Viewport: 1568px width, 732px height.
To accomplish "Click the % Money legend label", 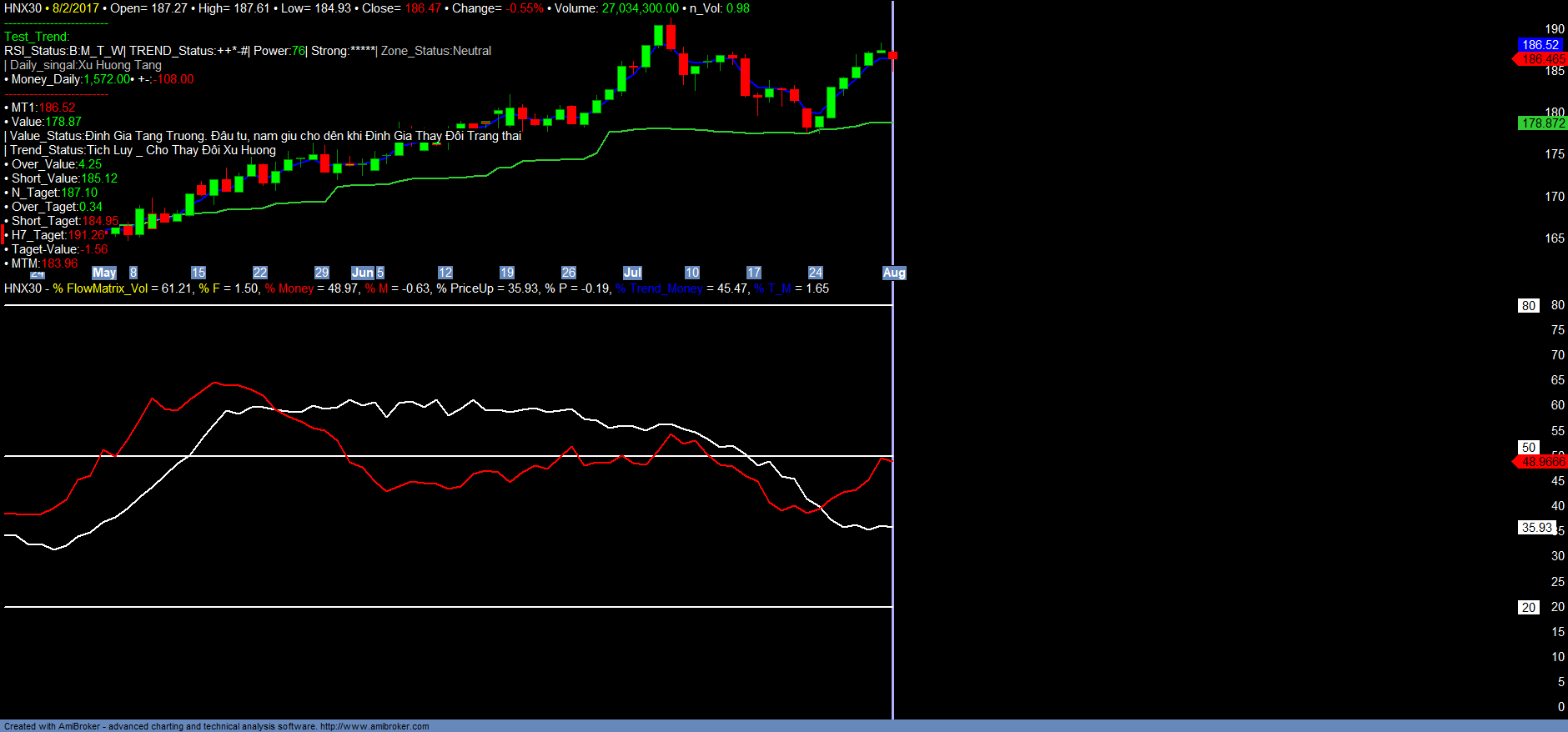I will 289,288.
